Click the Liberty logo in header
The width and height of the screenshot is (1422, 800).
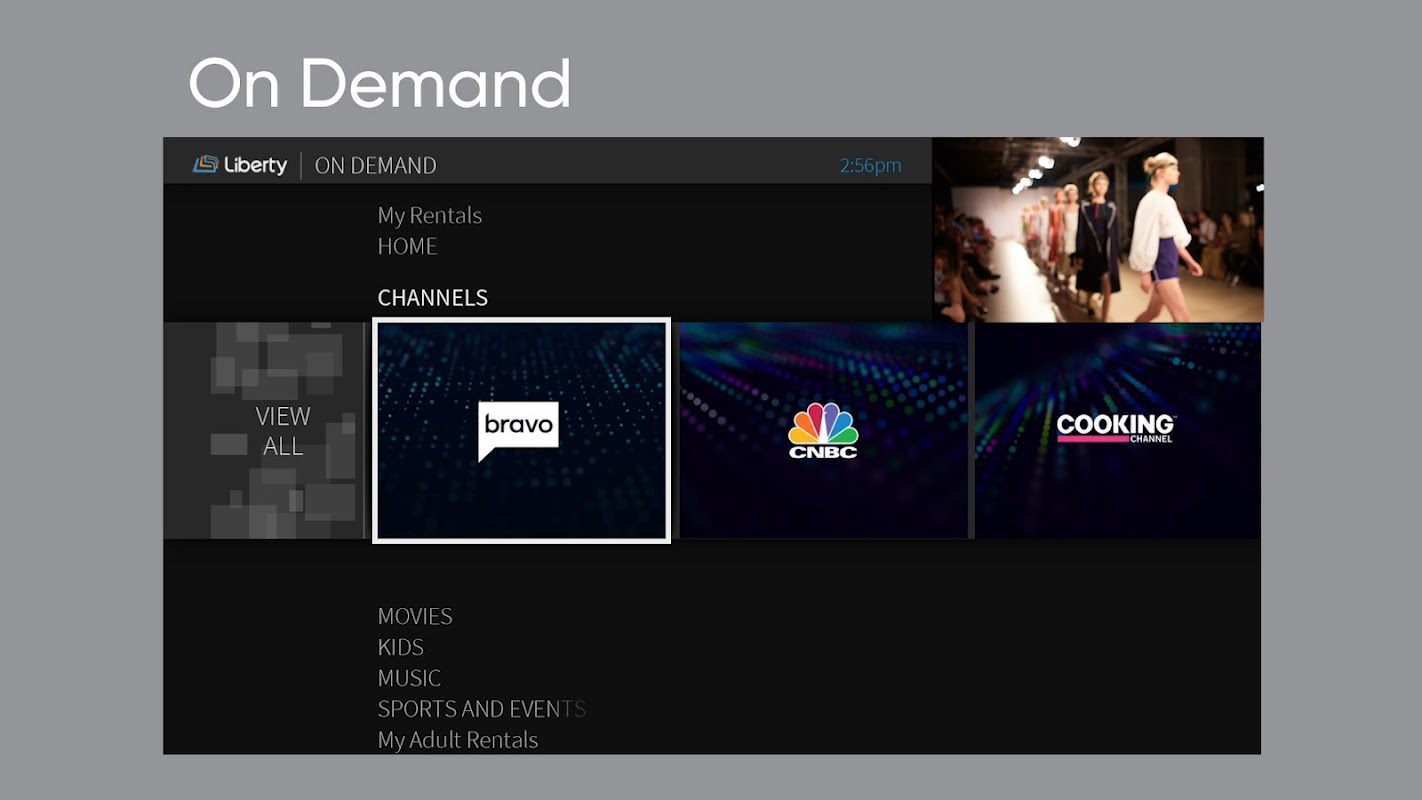(240, 165)
